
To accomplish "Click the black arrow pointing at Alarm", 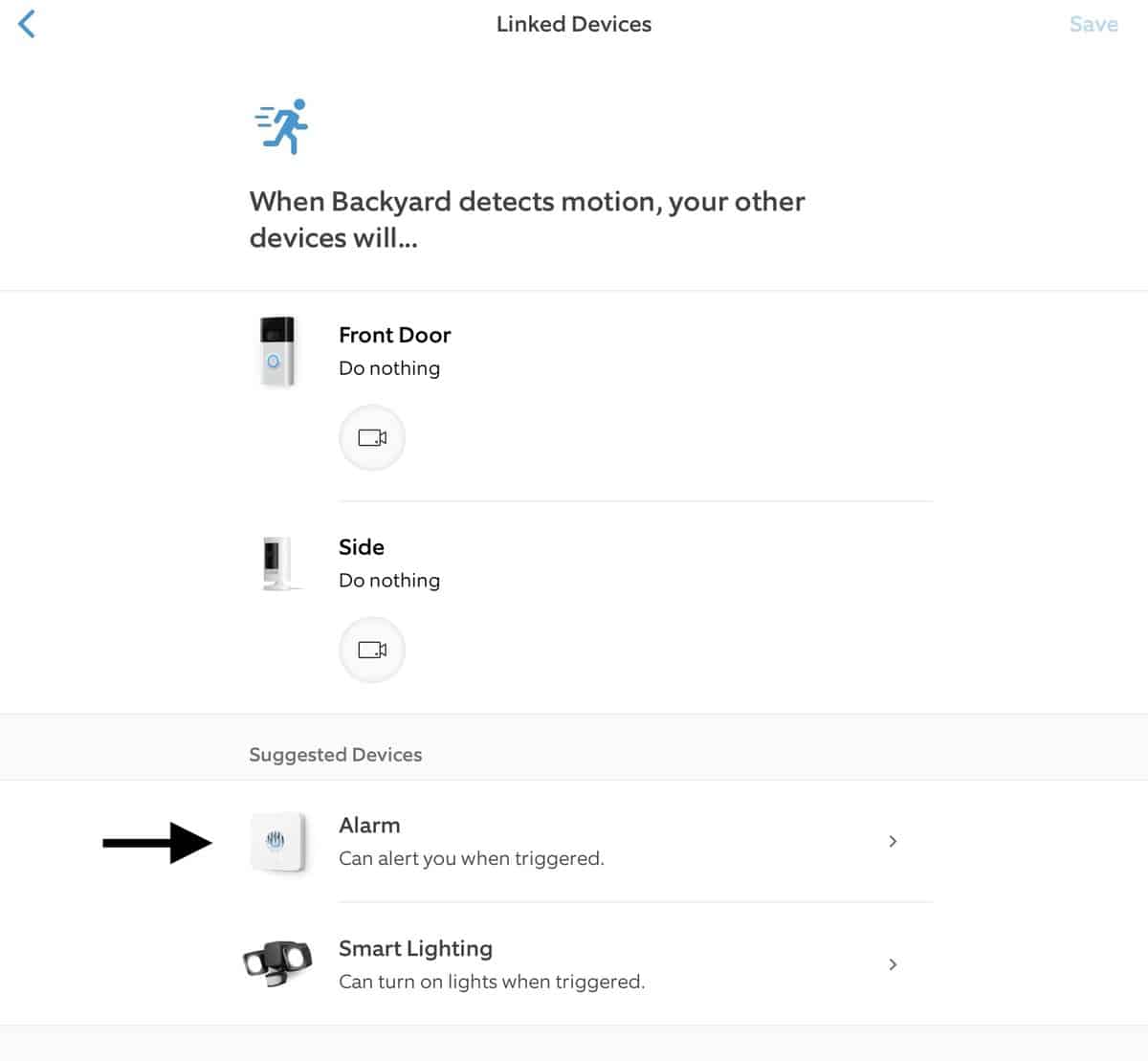I will pos(160,842).
